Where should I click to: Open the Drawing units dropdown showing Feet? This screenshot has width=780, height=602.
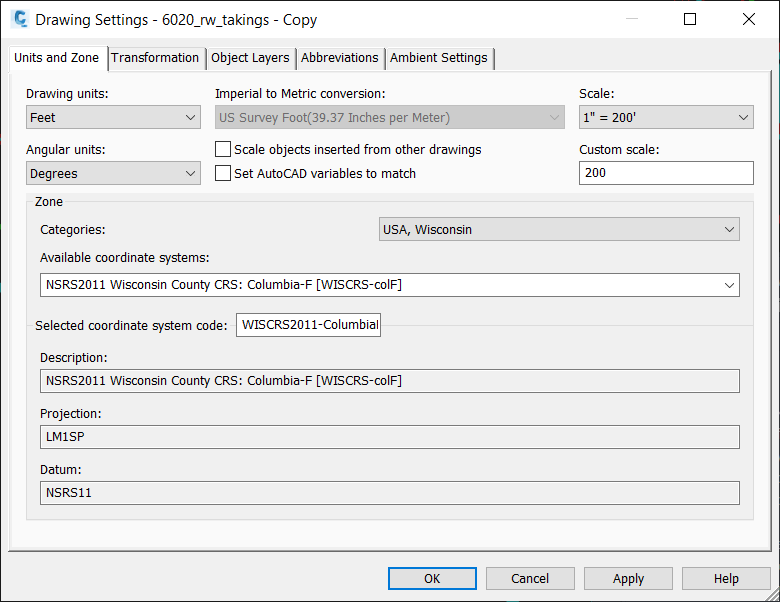click(113, 117)
